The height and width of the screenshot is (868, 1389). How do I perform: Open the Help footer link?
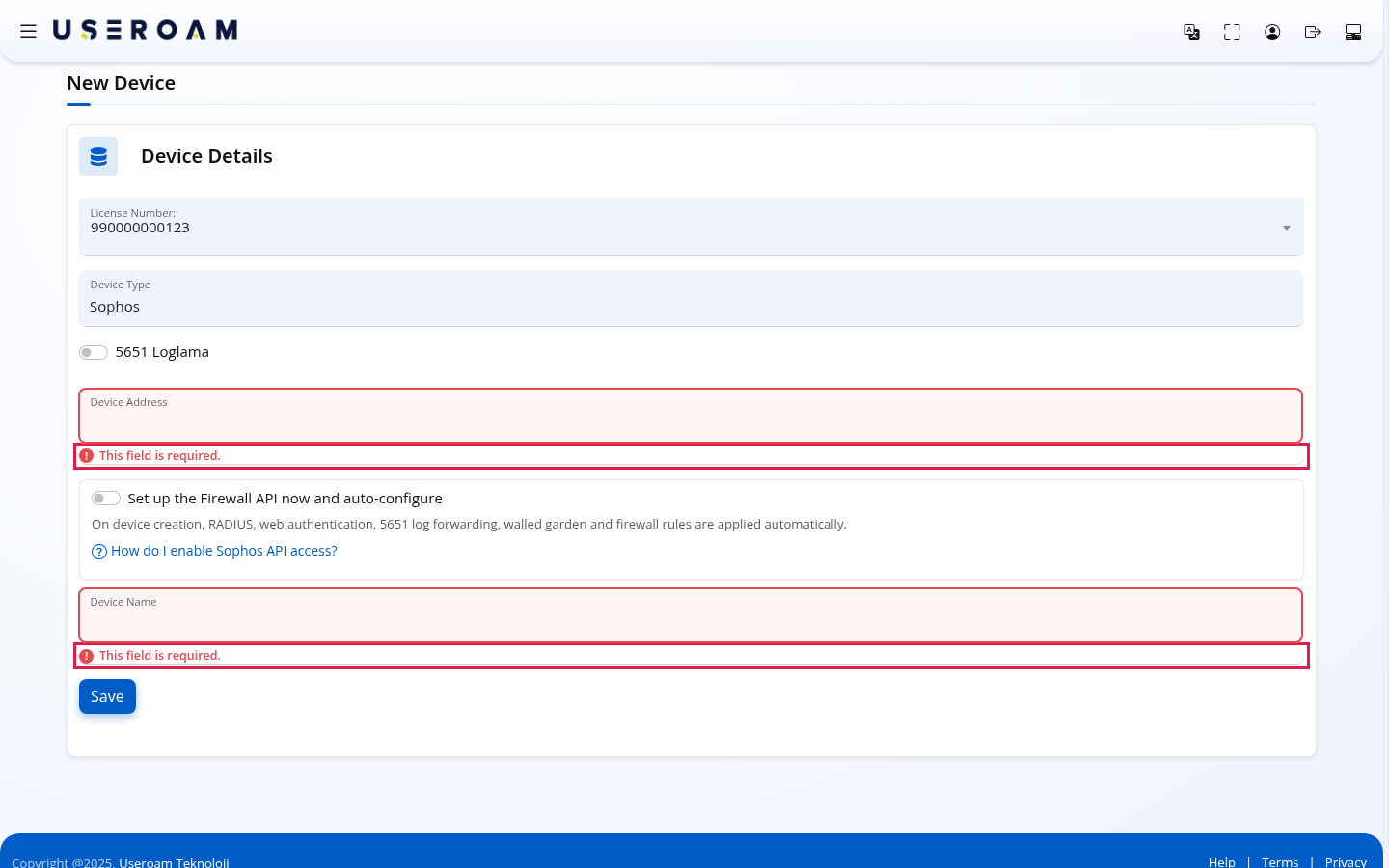tap(1222, 862)
